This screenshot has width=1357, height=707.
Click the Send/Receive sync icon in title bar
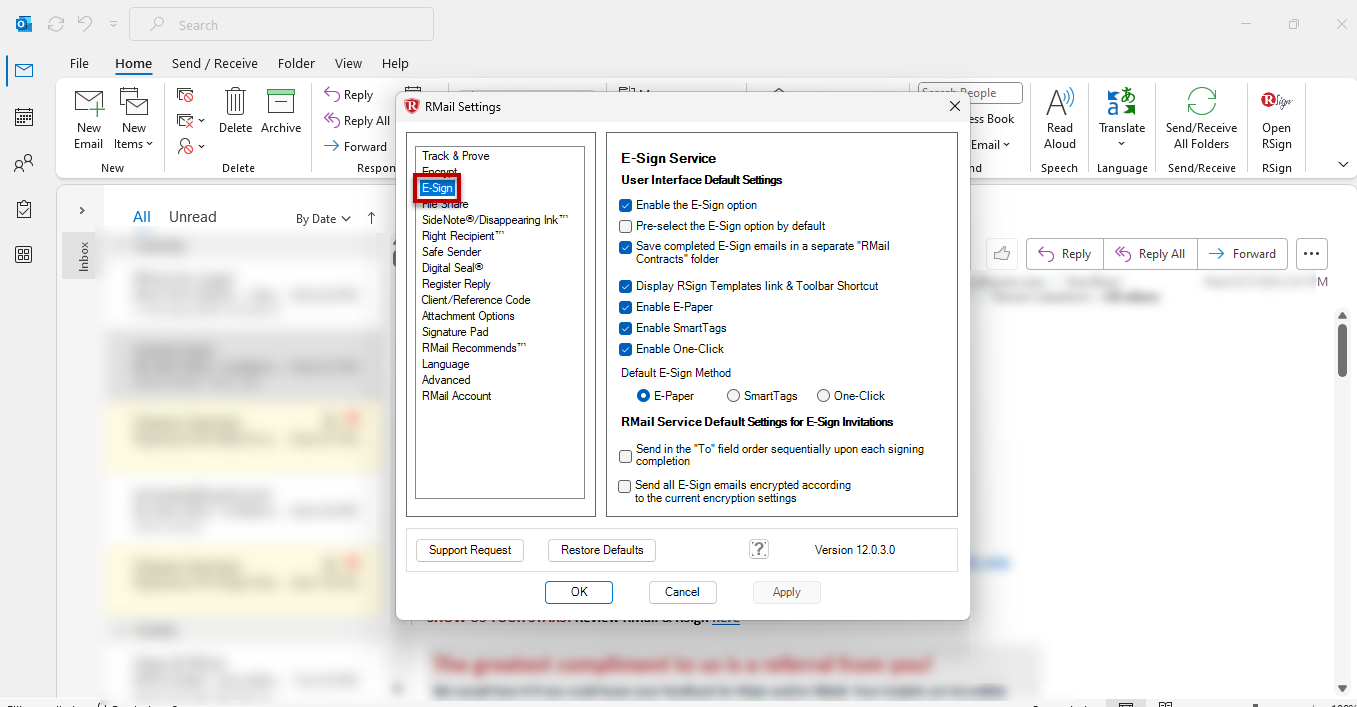pos(56,24)
